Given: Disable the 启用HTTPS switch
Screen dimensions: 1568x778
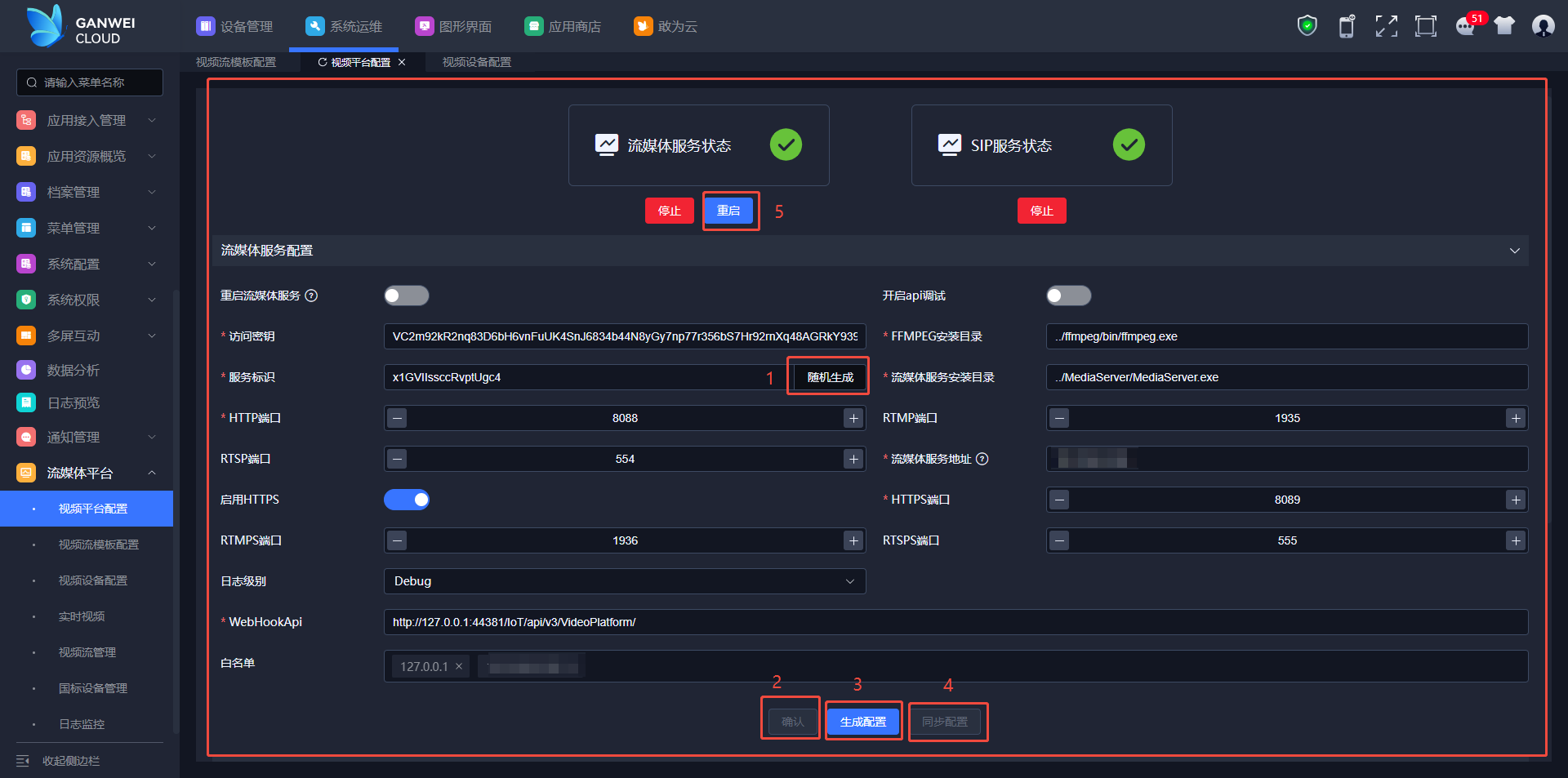Looking at the screenshot, I should (407, 500).
